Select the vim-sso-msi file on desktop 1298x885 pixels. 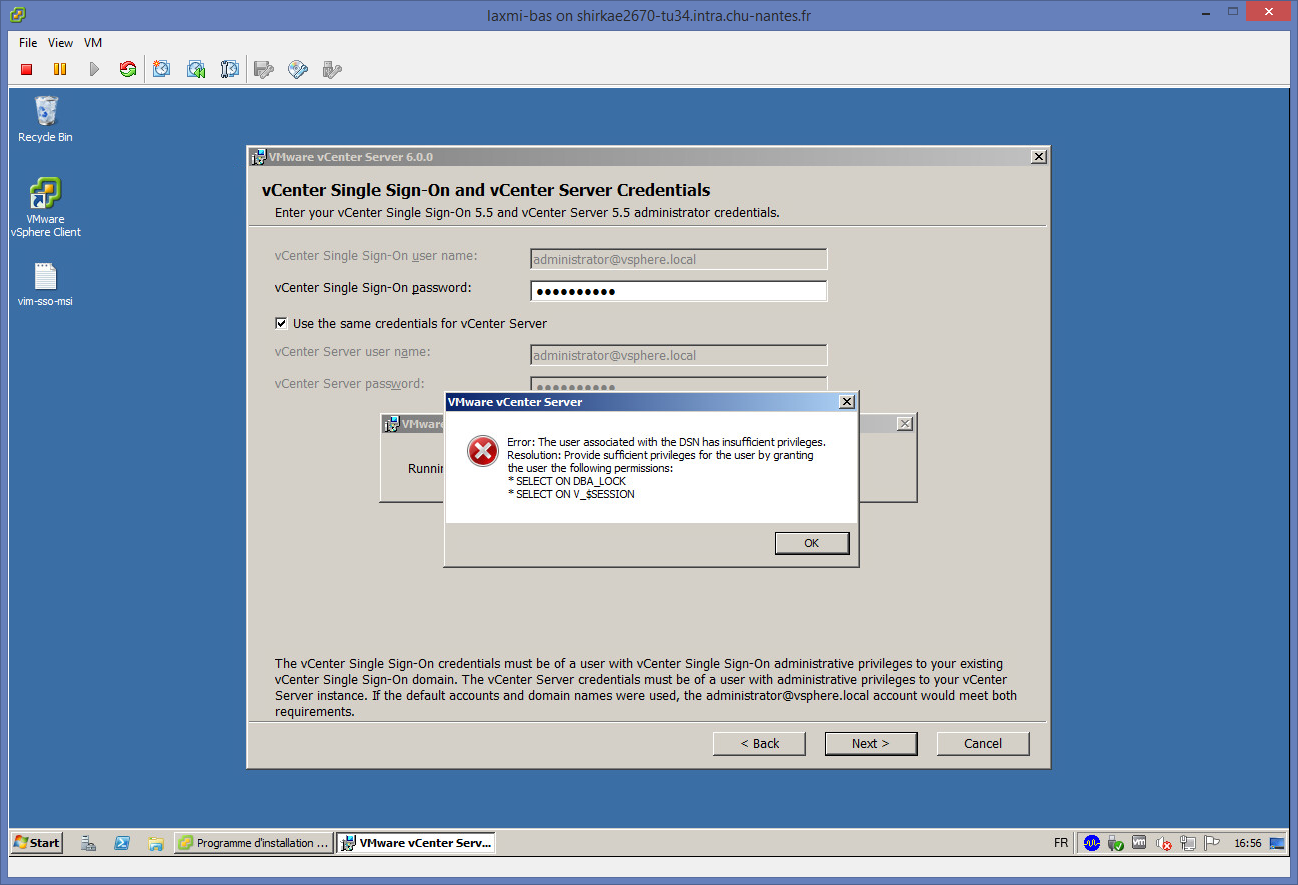(45, 284)
